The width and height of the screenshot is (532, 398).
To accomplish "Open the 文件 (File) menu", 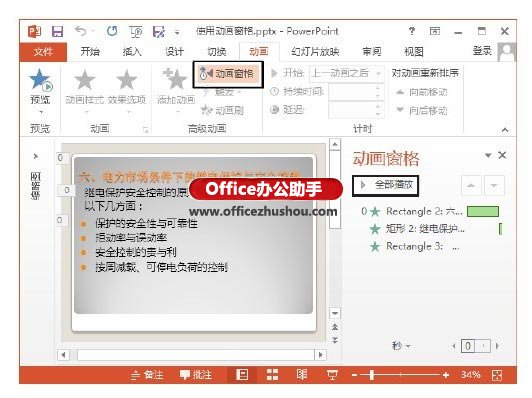I will [x=43, y=52].
